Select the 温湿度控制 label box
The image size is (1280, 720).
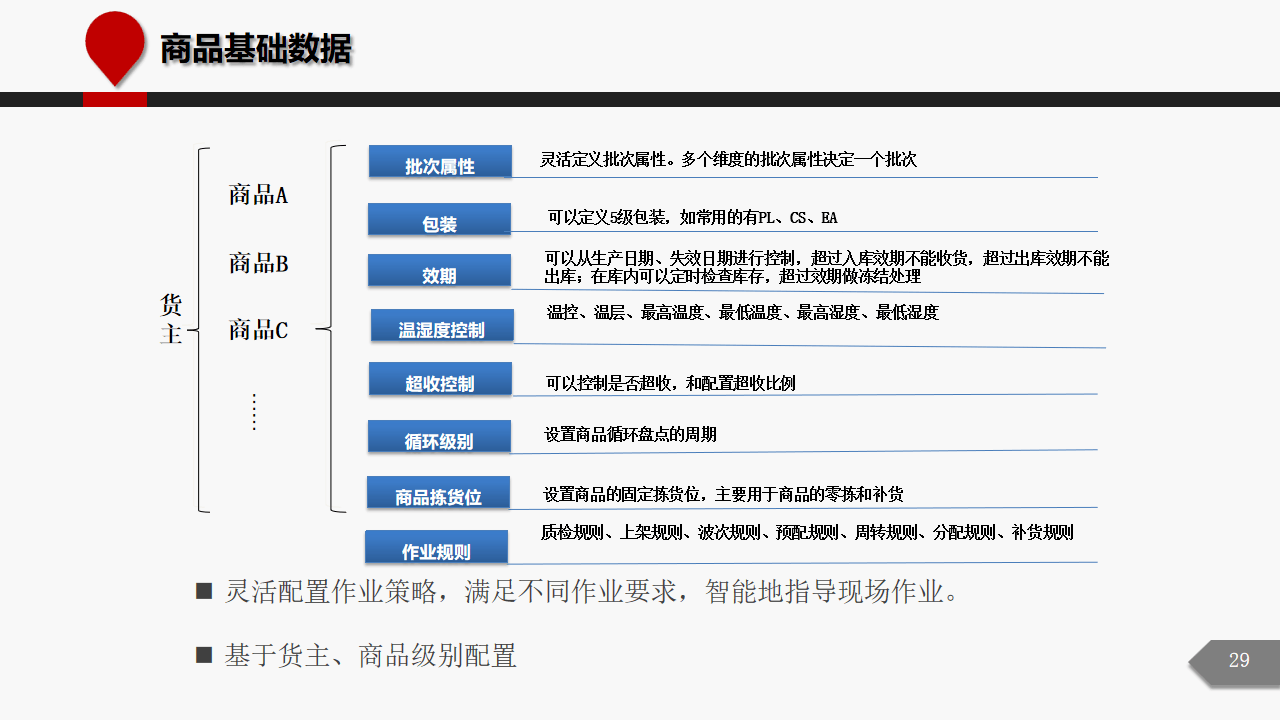(442, 326)
